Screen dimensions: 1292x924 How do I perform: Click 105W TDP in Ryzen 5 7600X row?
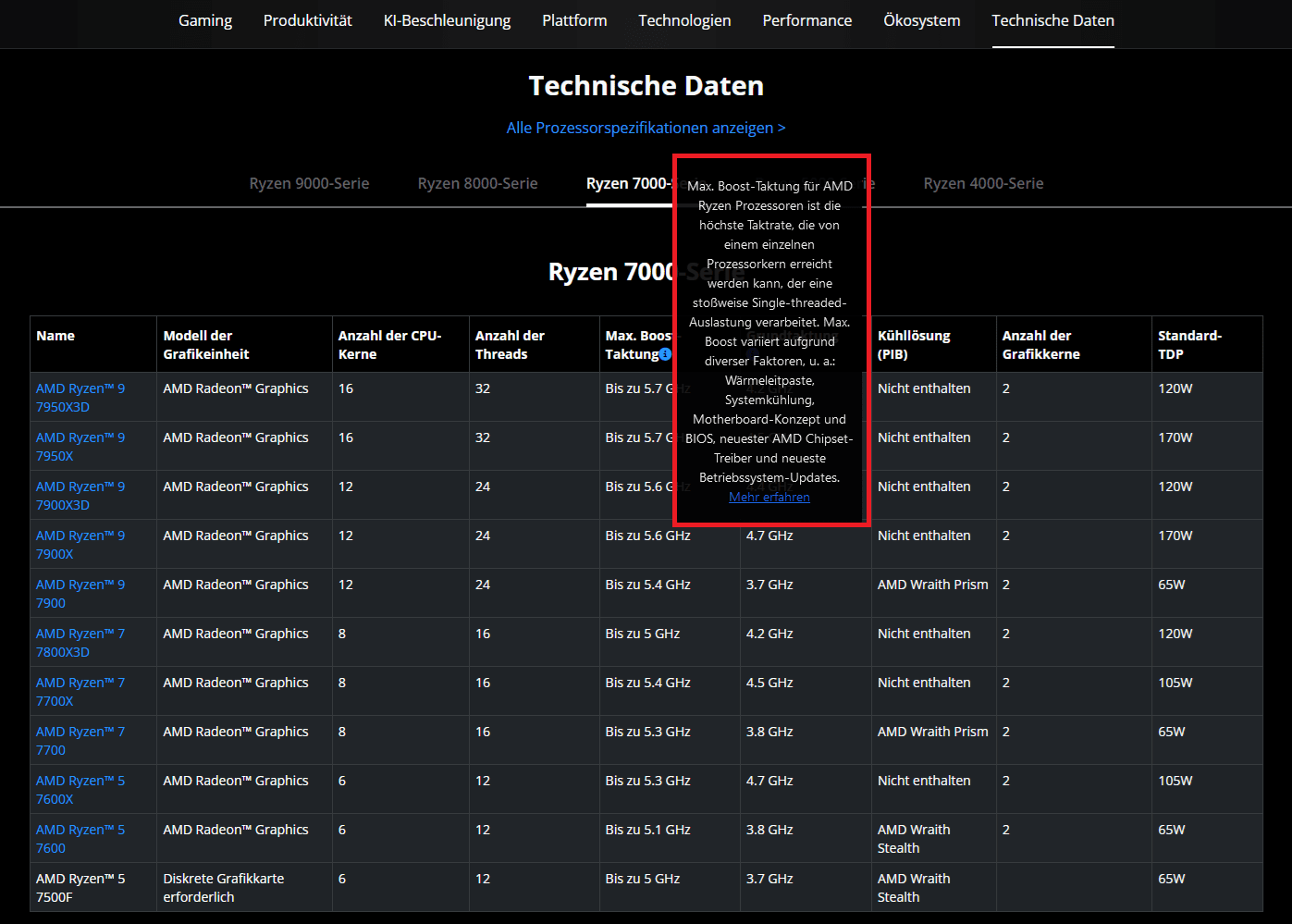(1175, 781)
